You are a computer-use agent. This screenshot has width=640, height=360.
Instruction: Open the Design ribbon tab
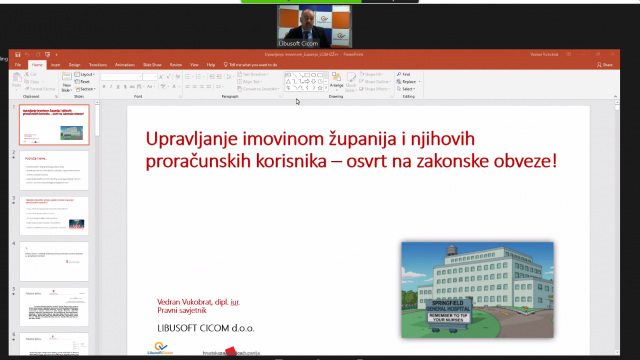click(74, 65)
